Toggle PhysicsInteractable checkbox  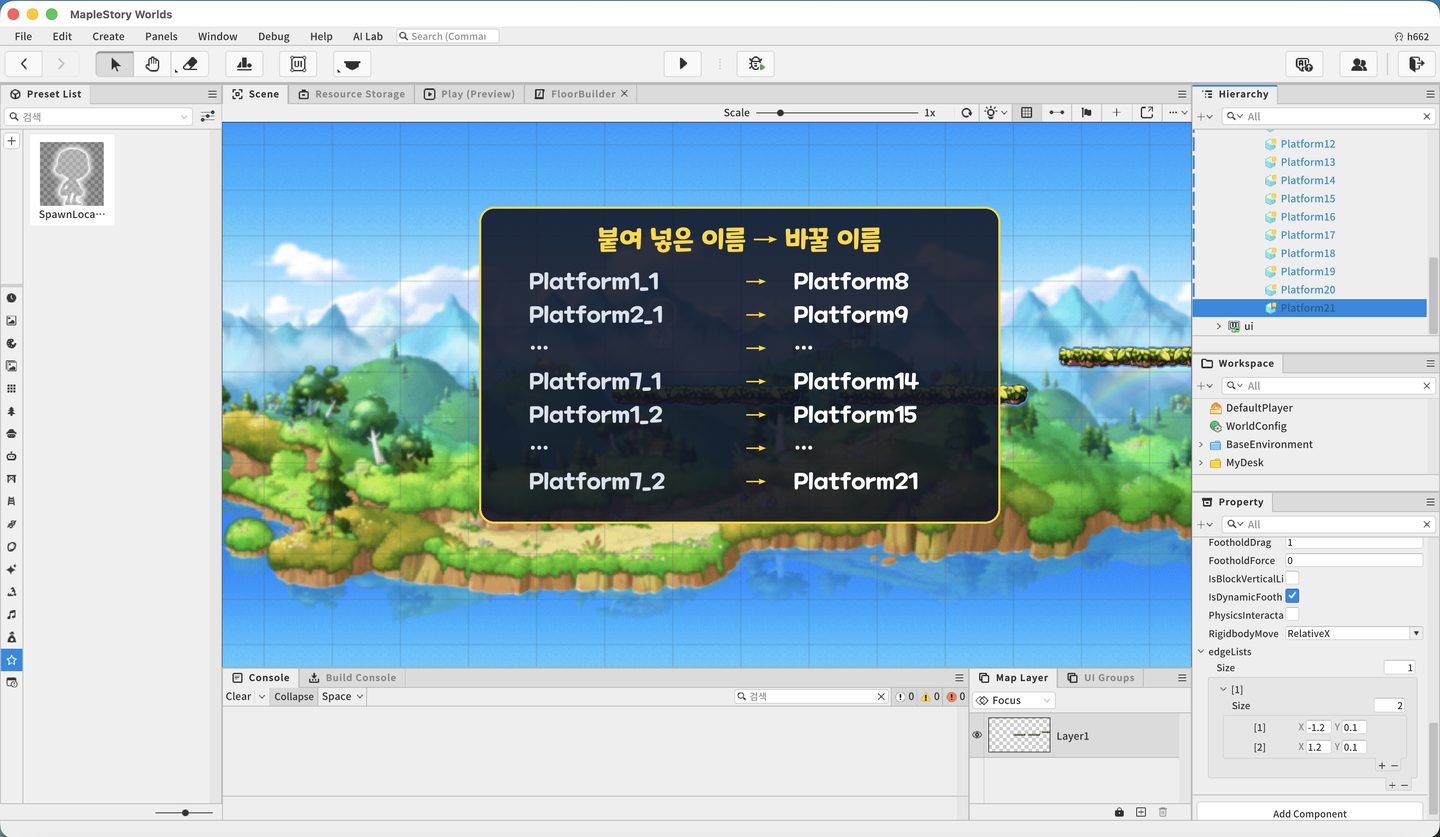1292,614
